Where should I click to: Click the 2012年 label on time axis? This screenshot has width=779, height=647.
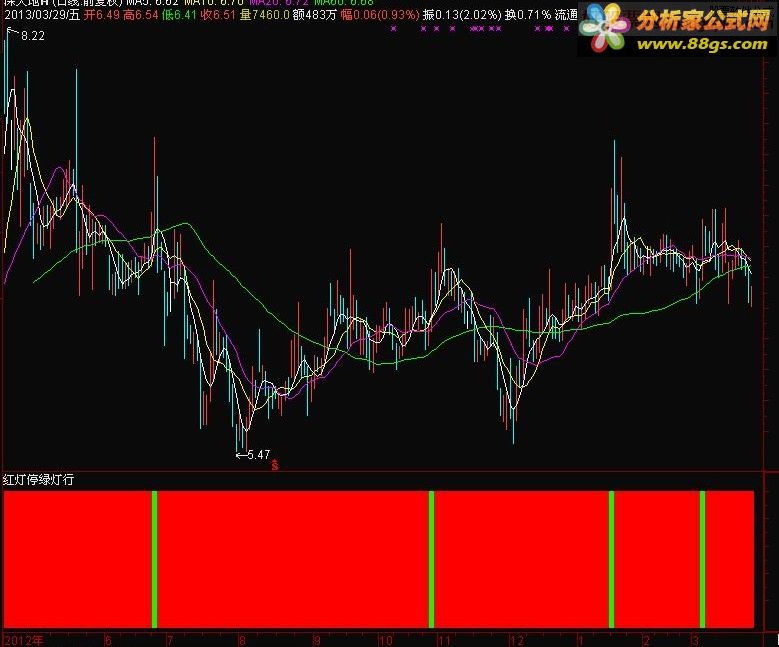point(24,640)
